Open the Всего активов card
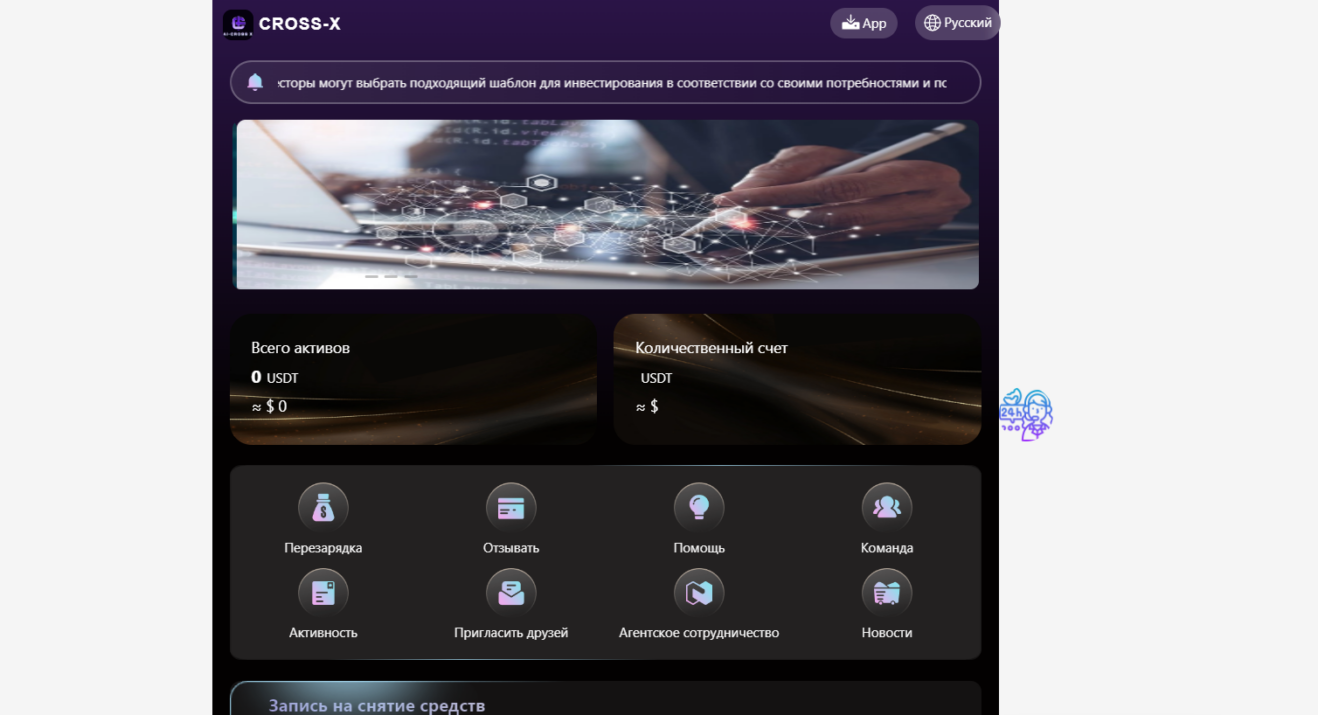Screen dimensions: 1318x715 pos(413,379)
